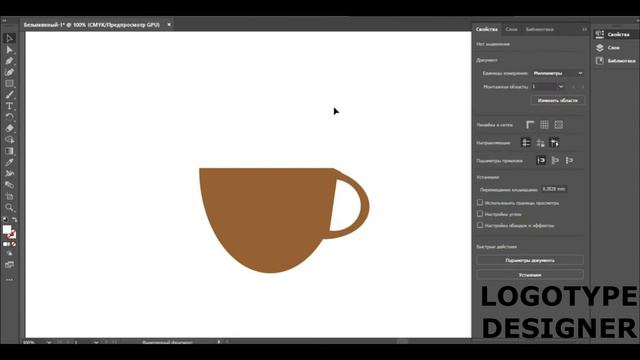Image resolution: width=640 pixels, height=360 pixels.
Task: Toggle the smart guides icon
Action: [x=554, y=143]
